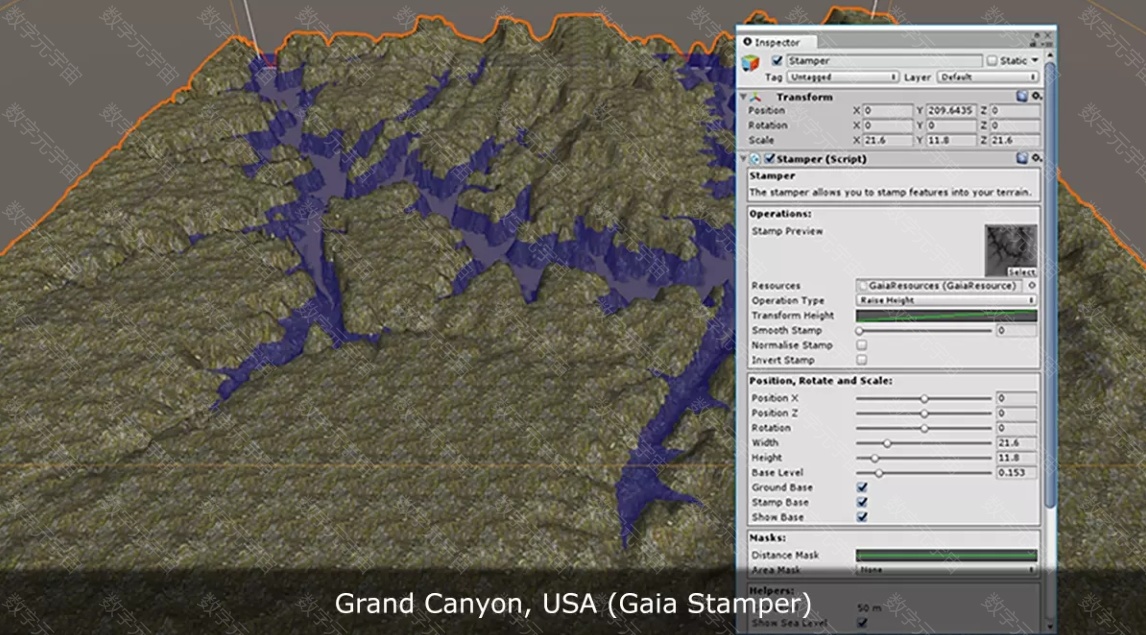The width and height of the screenshot is (1146, 635).
Task: Click the Transform Scale Z field
Action: coord(1014,140)
